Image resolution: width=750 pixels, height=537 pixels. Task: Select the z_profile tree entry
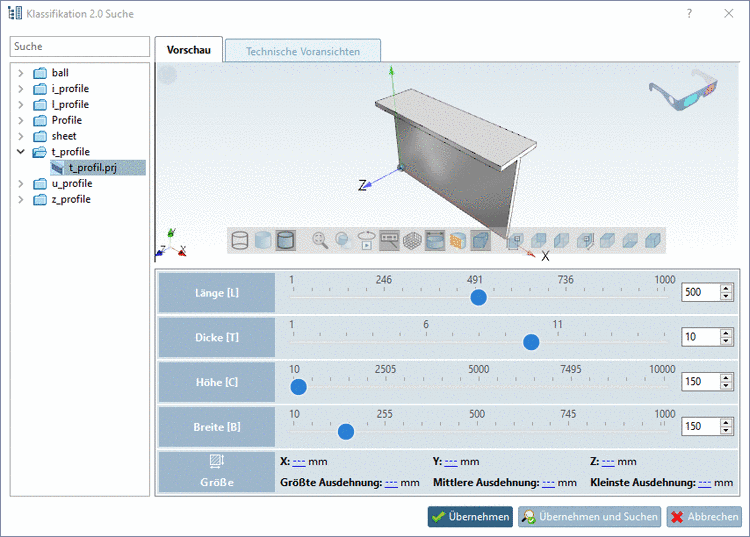71,199
